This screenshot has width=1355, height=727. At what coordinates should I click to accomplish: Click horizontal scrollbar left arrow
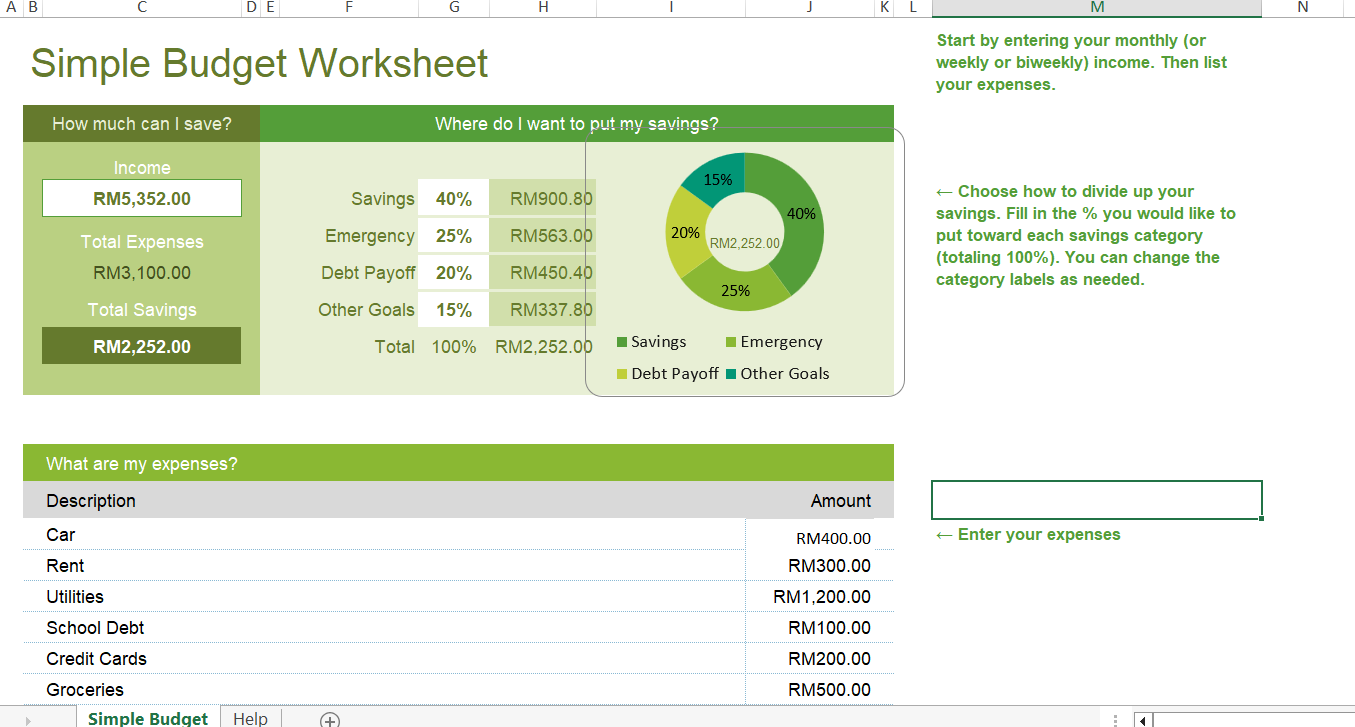pos(1142,720)
